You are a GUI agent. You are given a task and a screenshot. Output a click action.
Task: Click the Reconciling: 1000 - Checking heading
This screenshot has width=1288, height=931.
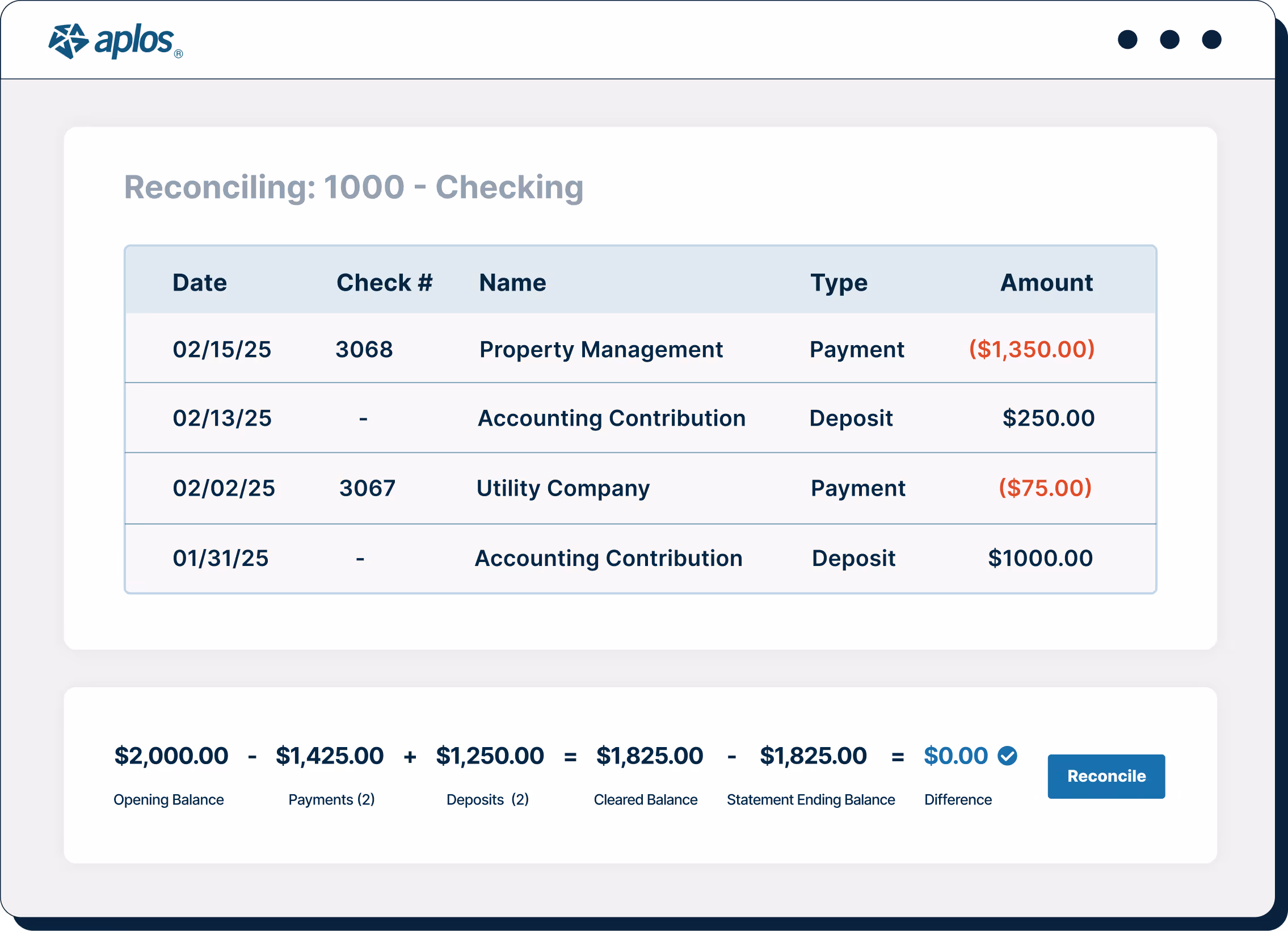[353, 187]
